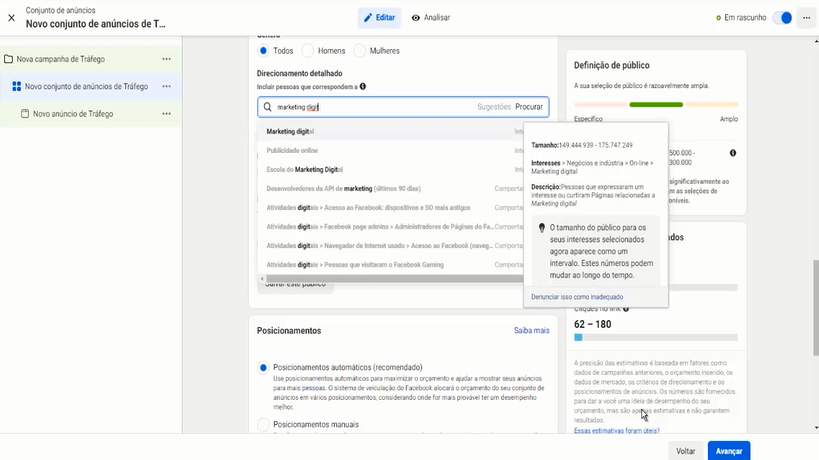Click the Avançar button
This screenshot has width=819, height=460.
click(729, 451)
